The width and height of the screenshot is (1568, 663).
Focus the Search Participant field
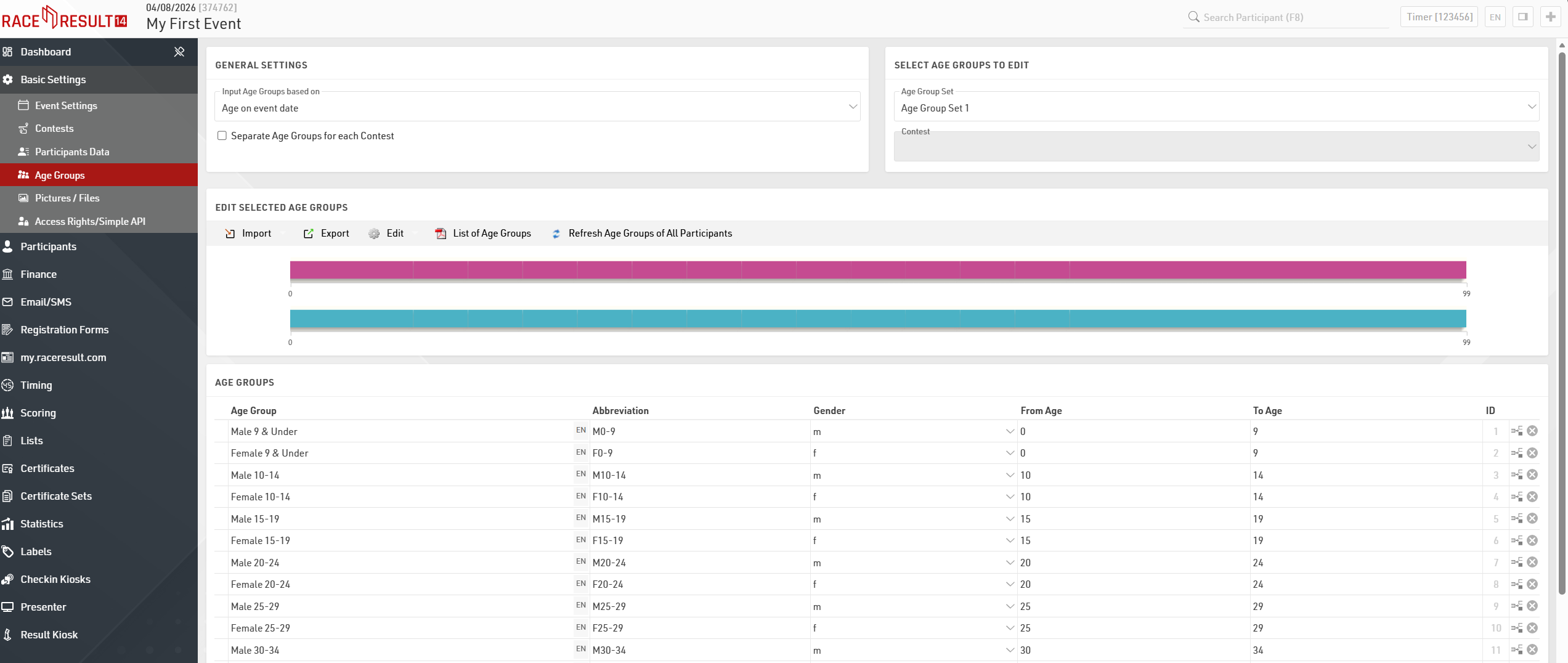coord(1288,17)
